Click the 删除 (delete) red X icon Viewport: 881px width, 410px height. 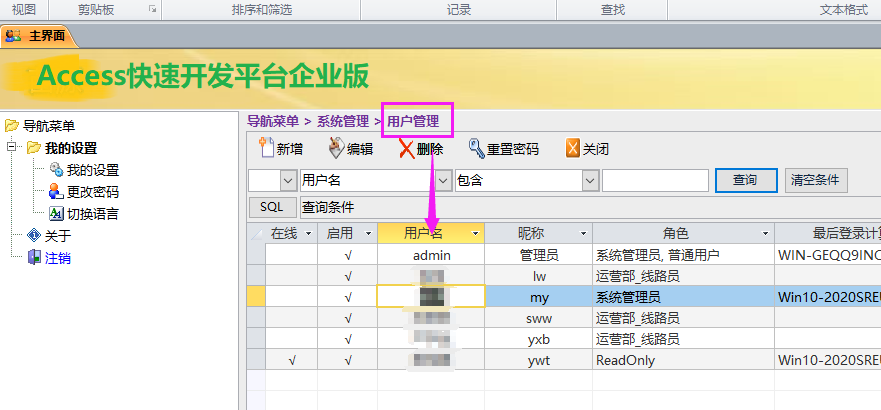pyautogui.click(x=406, y=149)
